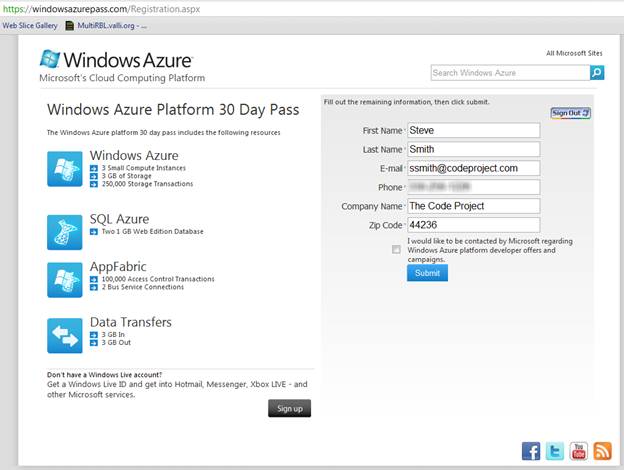Click arrow bullet beside 3 GB Out
Image resolution: width=624 pixels, height=470 pixels.
pyautogui.click(x=94, y=343)
